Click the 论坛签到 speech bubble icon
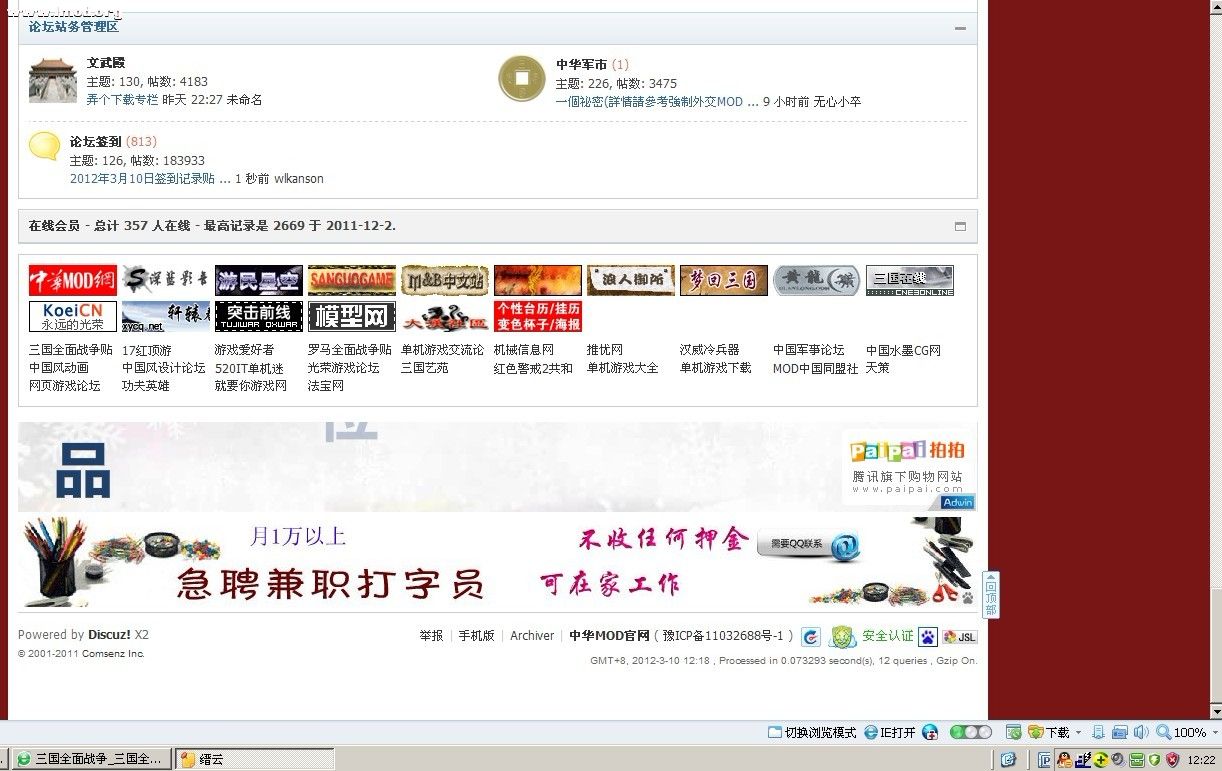This screenshot has height=771, width=1222. pyautogui.click(x=45, y=146)
